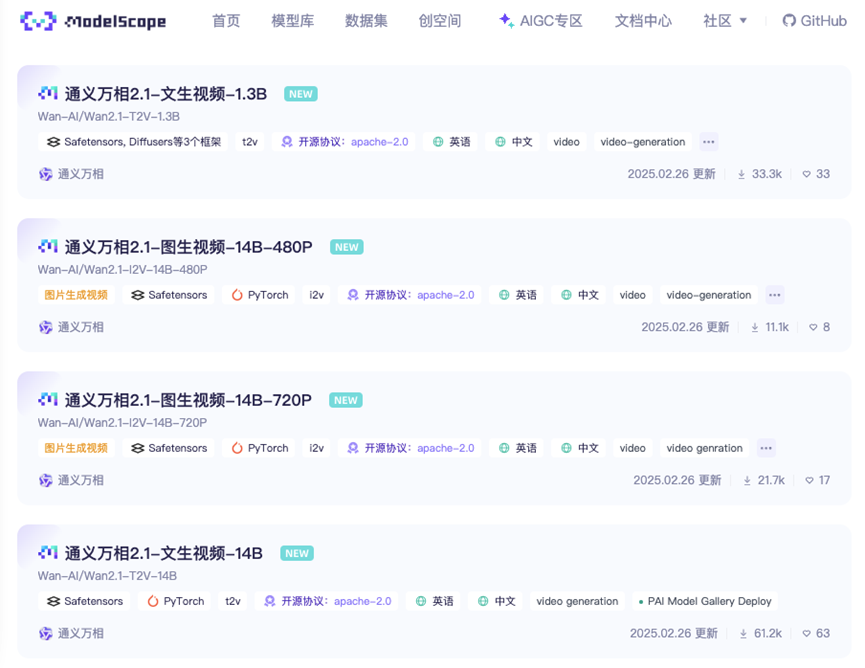Expand more tags on I2V-14B-480P card
The height and width of the screenshot is (668, 865).
775,295
